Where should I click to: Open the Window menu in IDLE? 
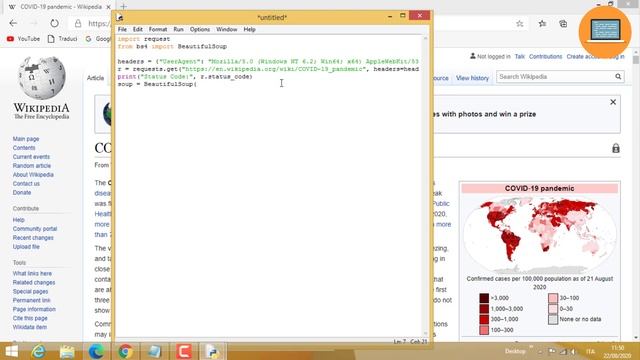pyautogui.click(x=227, y=29)
